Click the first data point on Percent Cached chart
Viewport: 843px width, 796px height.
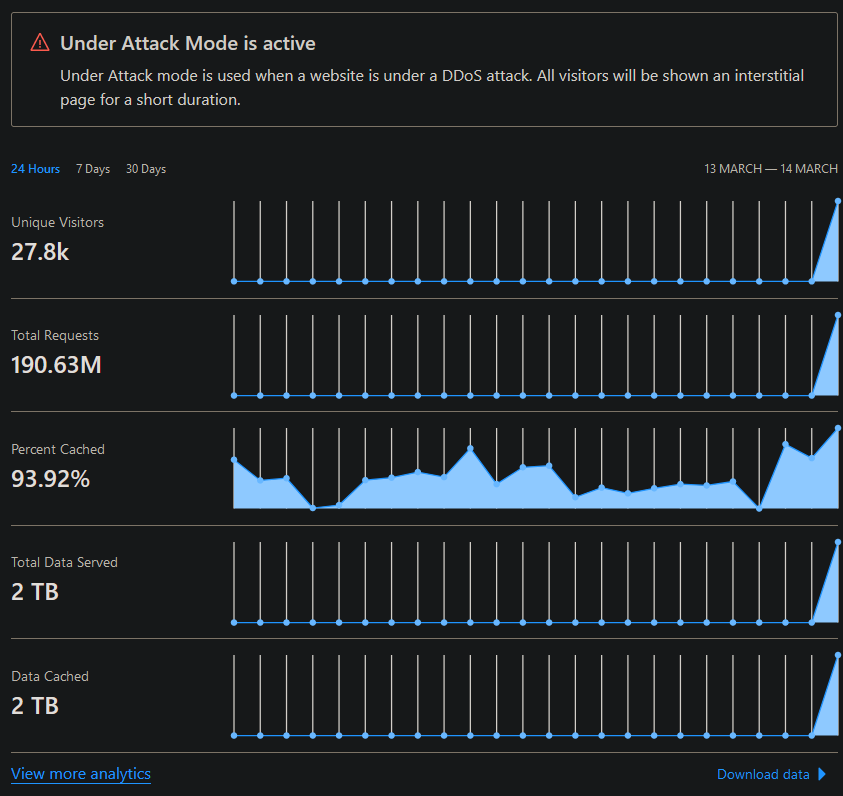[234, 460]
